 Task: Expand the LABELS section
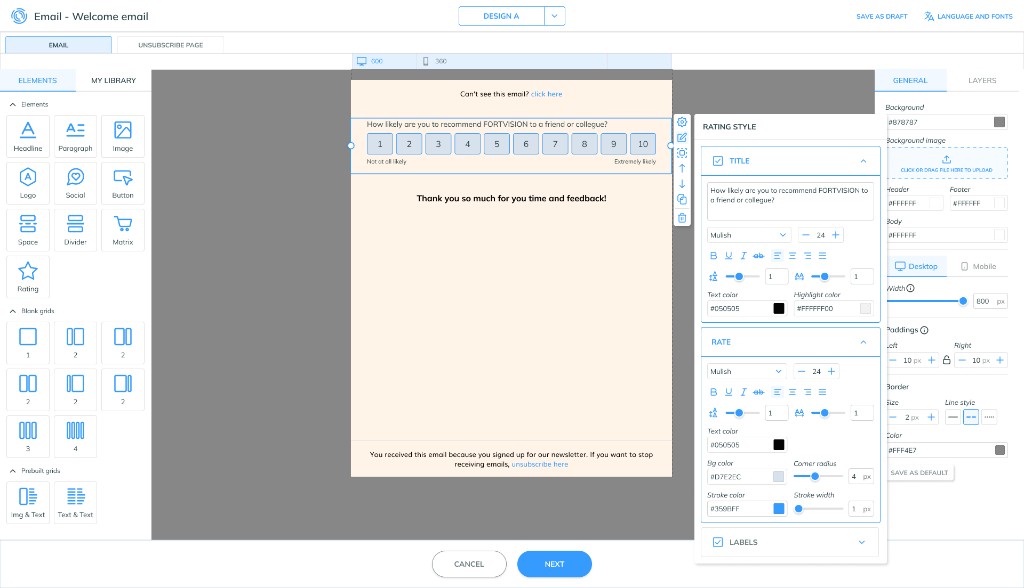click(861, 542)
